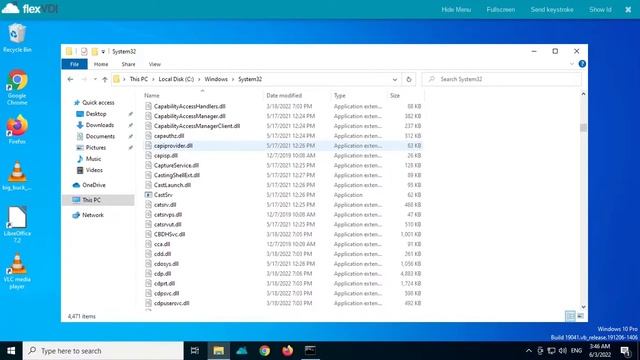The height and width of the screenshot is (360, 640).
Task: Click New folder icon in title bar
Action: [x=95, y=51]
